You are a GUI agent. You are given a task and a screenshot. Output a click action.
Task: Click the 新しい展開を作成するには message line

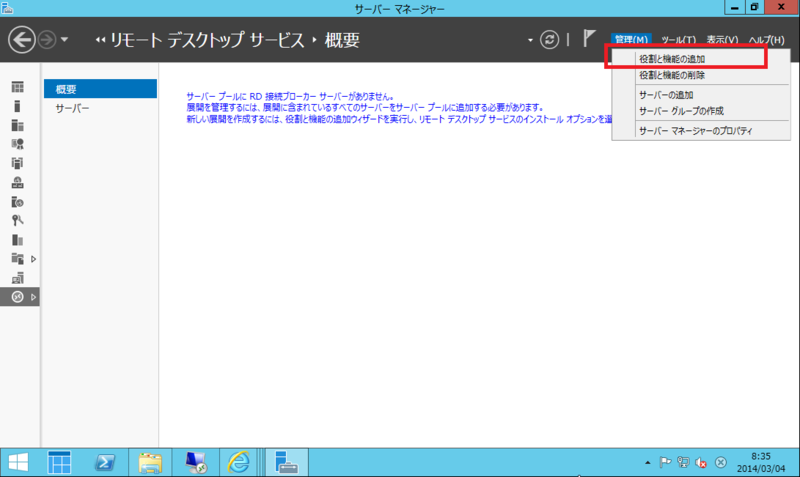(399, 119)
